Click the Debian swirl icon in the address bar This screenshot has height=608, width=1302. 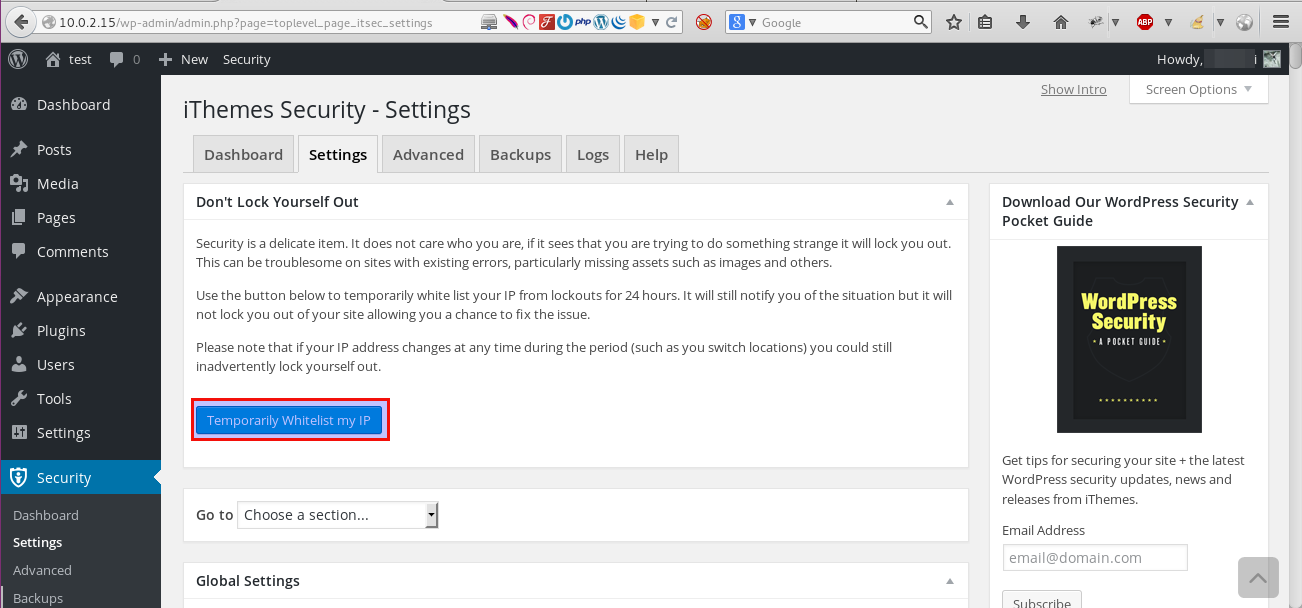click(528, 22)
